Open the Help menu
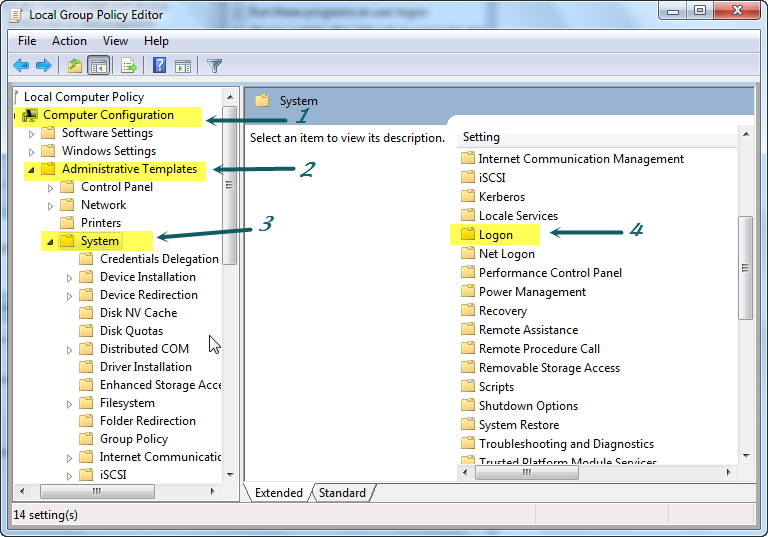Screen dimensions: 768x537 156,41
